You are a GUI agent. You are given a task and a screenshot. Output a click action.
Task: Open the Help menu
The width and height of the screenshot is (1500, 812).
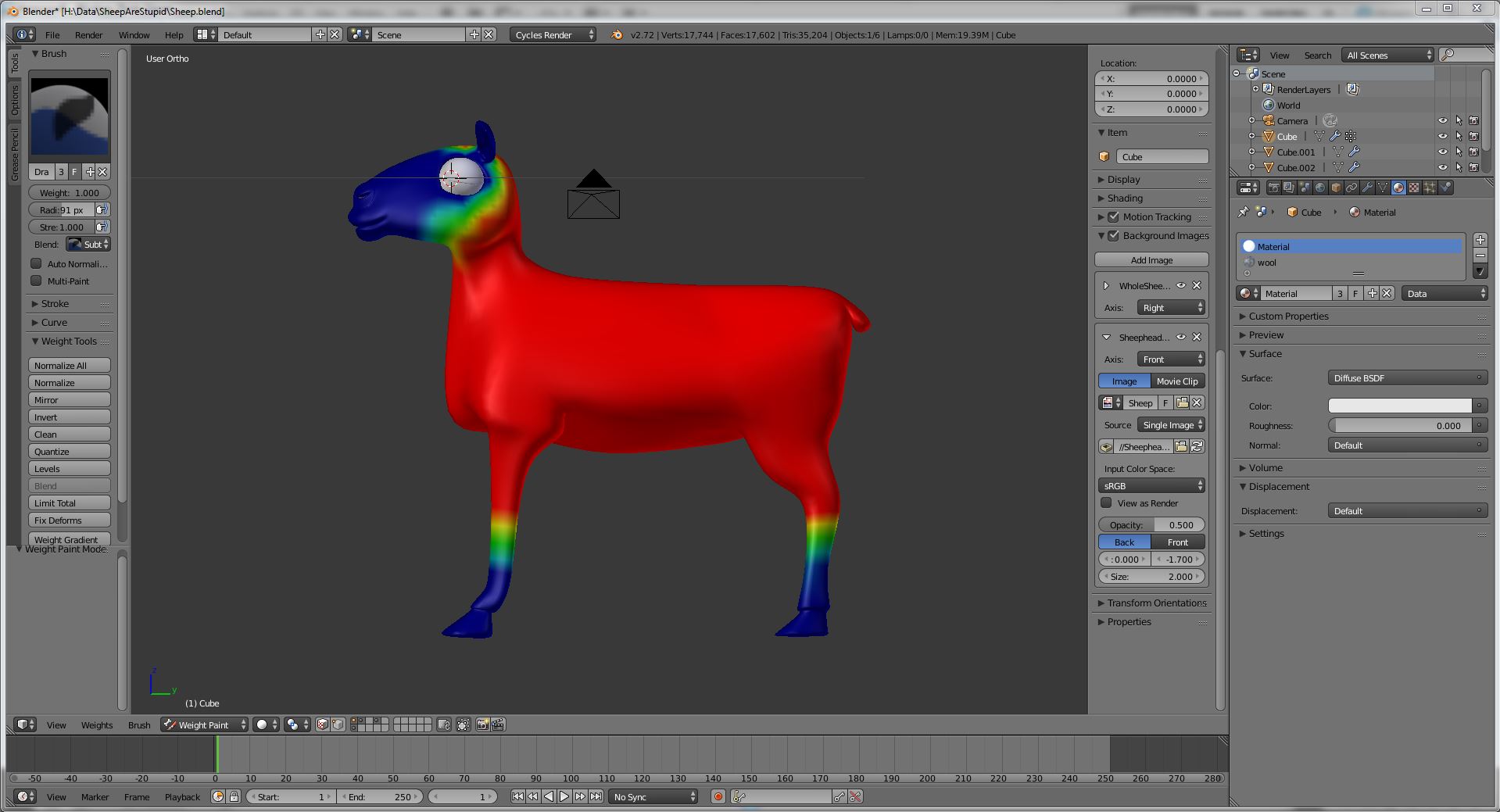click(x=174, y=34)
